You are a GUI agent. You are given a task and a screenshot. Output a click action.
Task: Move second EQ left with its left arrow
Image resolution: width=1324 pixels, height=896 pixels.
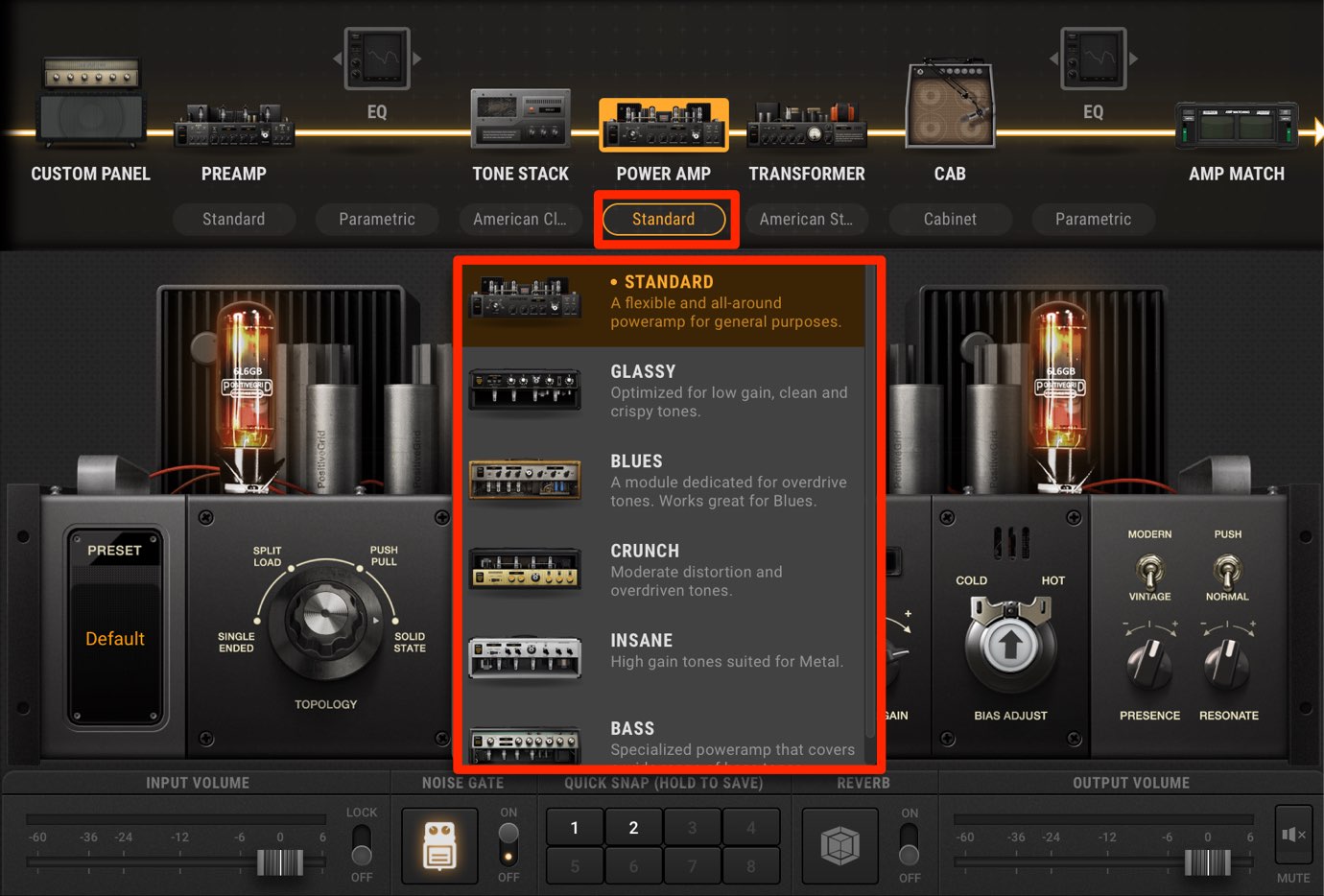[x=1053, y=59]
